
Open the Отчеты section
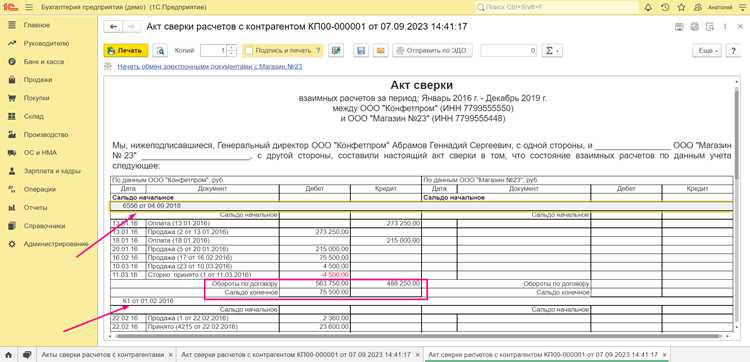tap(35, 208)
